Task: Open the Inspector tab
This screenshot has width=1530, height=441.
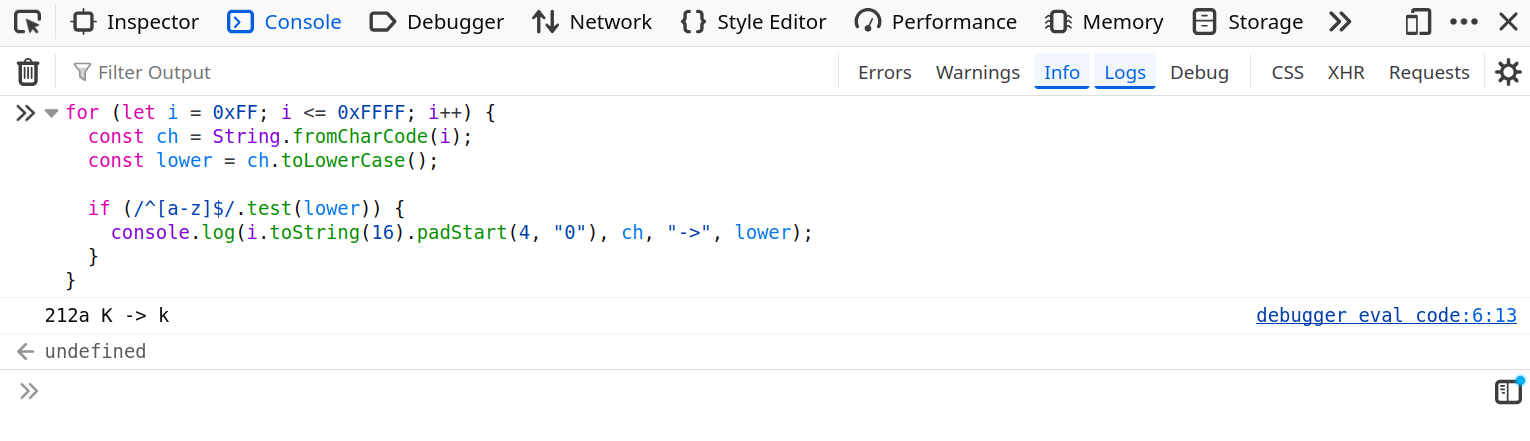Action: [136, 22]
